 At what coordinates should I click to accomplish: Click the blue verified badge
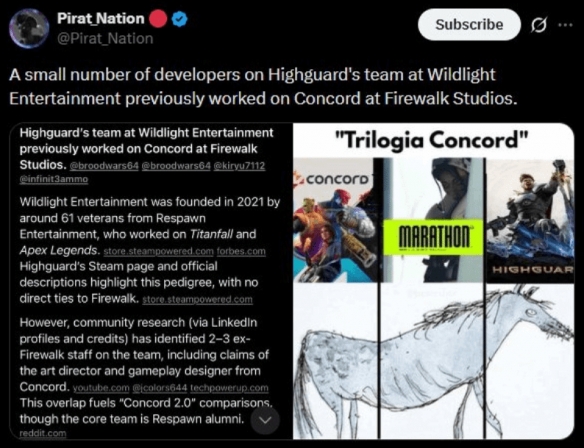180,19
